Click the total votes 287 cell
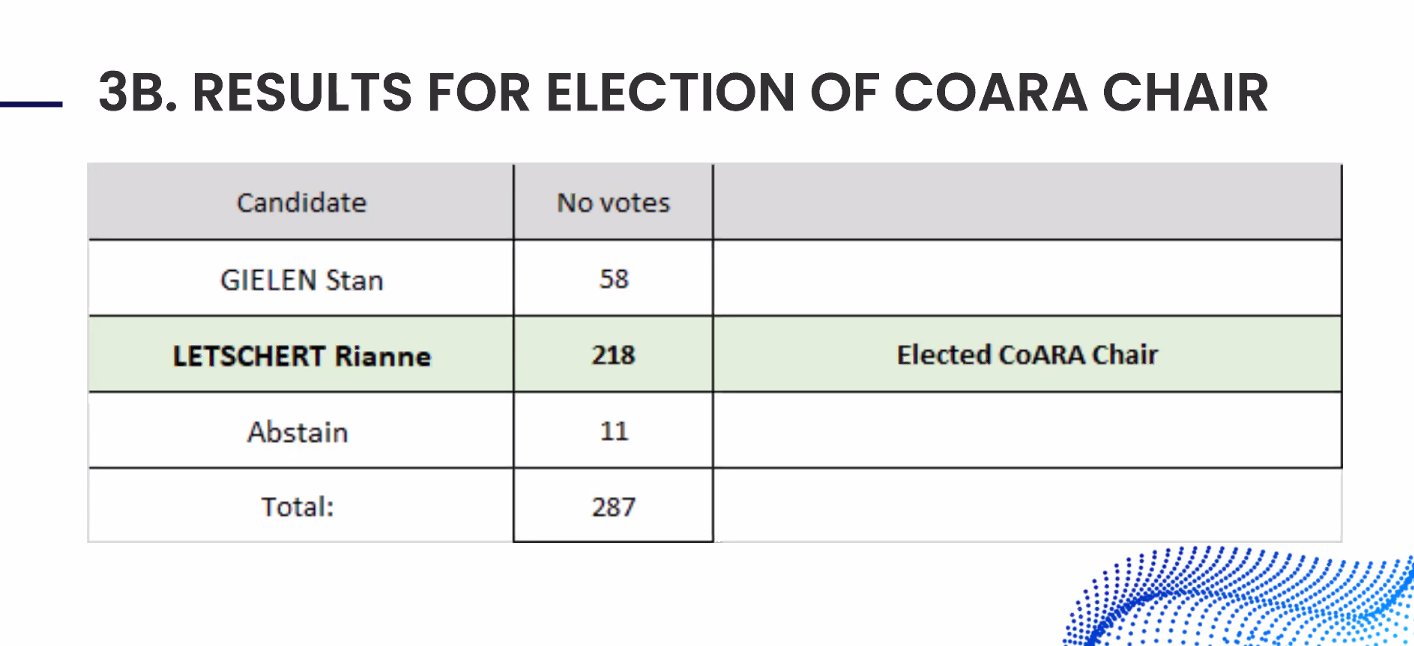This screenshot has height=646, width=1414. pyautogui.click(x=613, y=506)
